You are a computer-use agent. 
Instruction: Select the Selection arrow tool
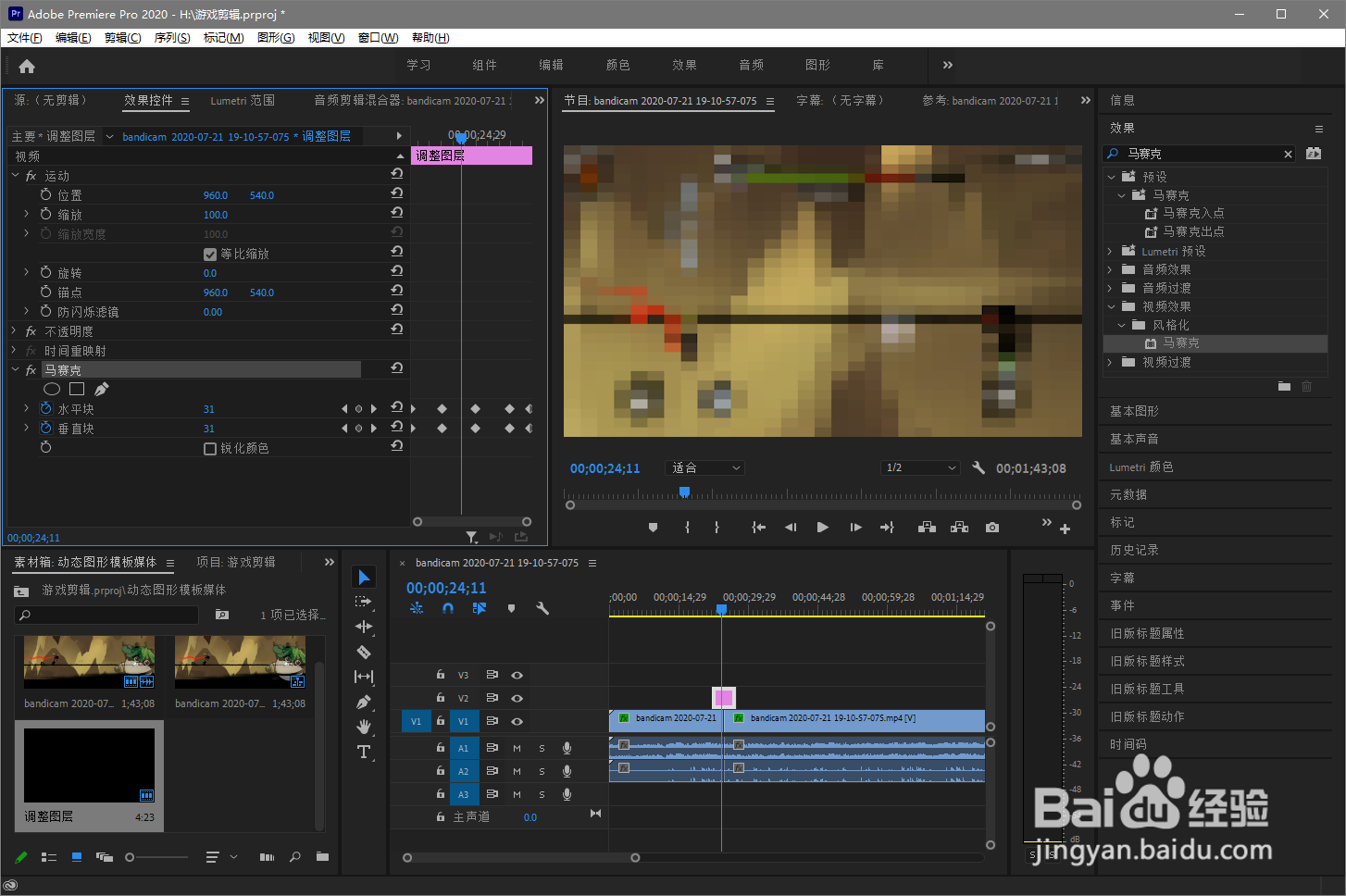tap(364, 578)
